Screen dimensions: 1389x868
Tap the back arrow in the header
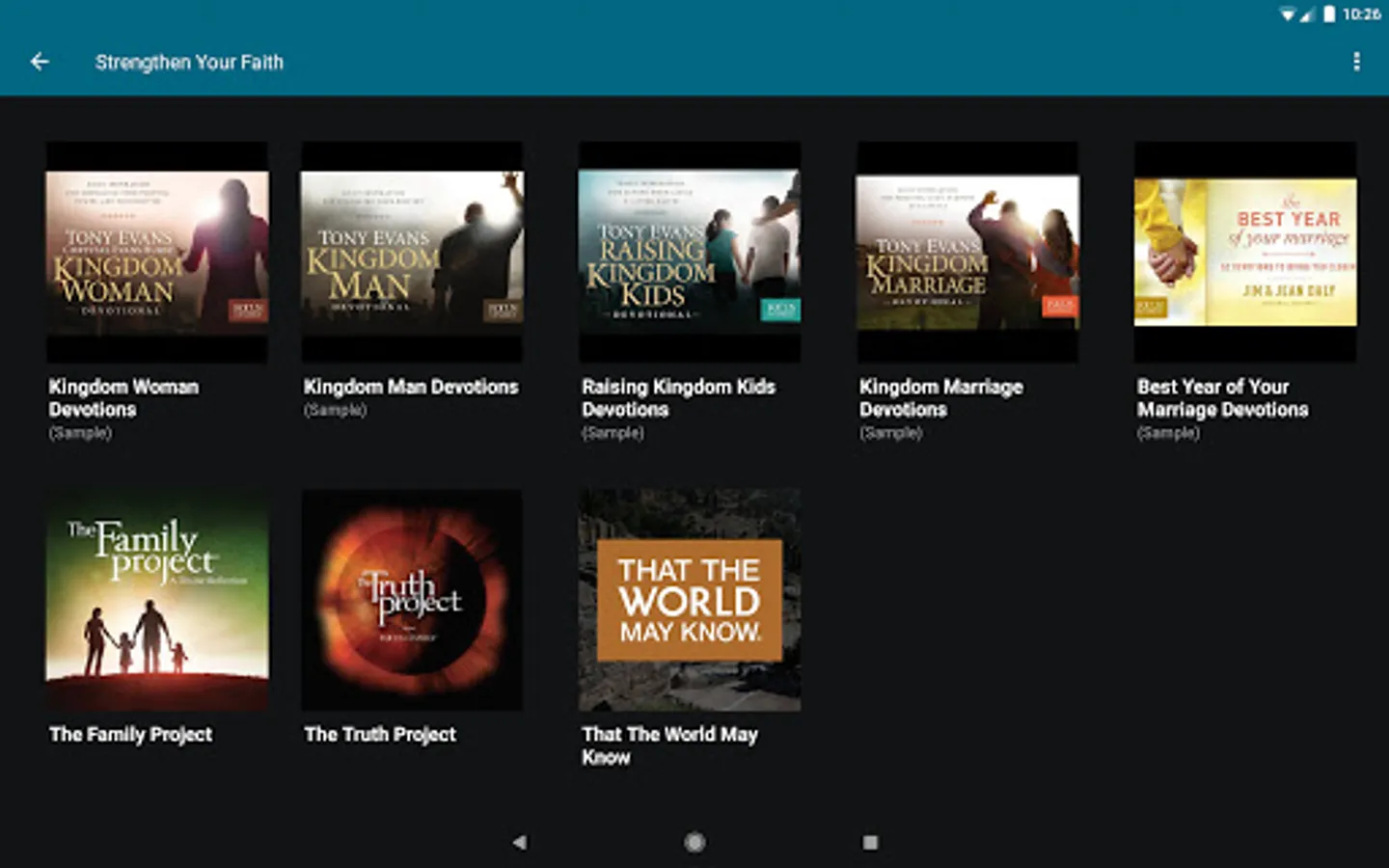40,62
